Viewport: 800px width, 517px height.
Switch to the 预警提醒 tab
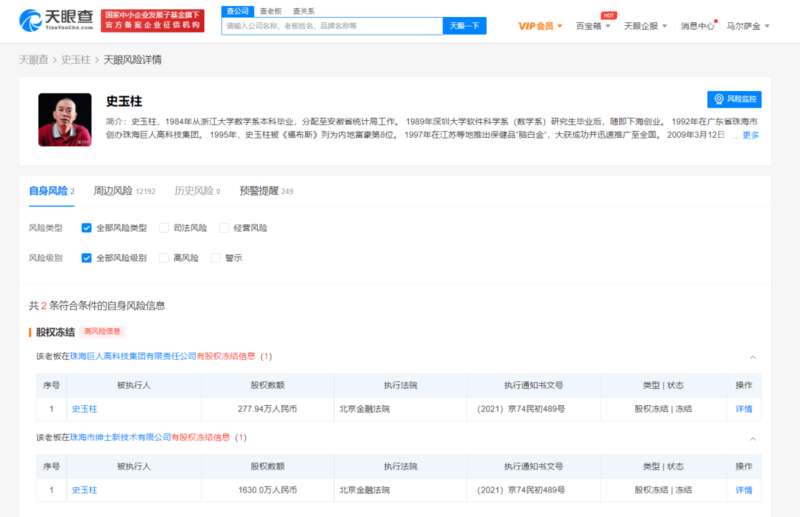click(266, 191)
